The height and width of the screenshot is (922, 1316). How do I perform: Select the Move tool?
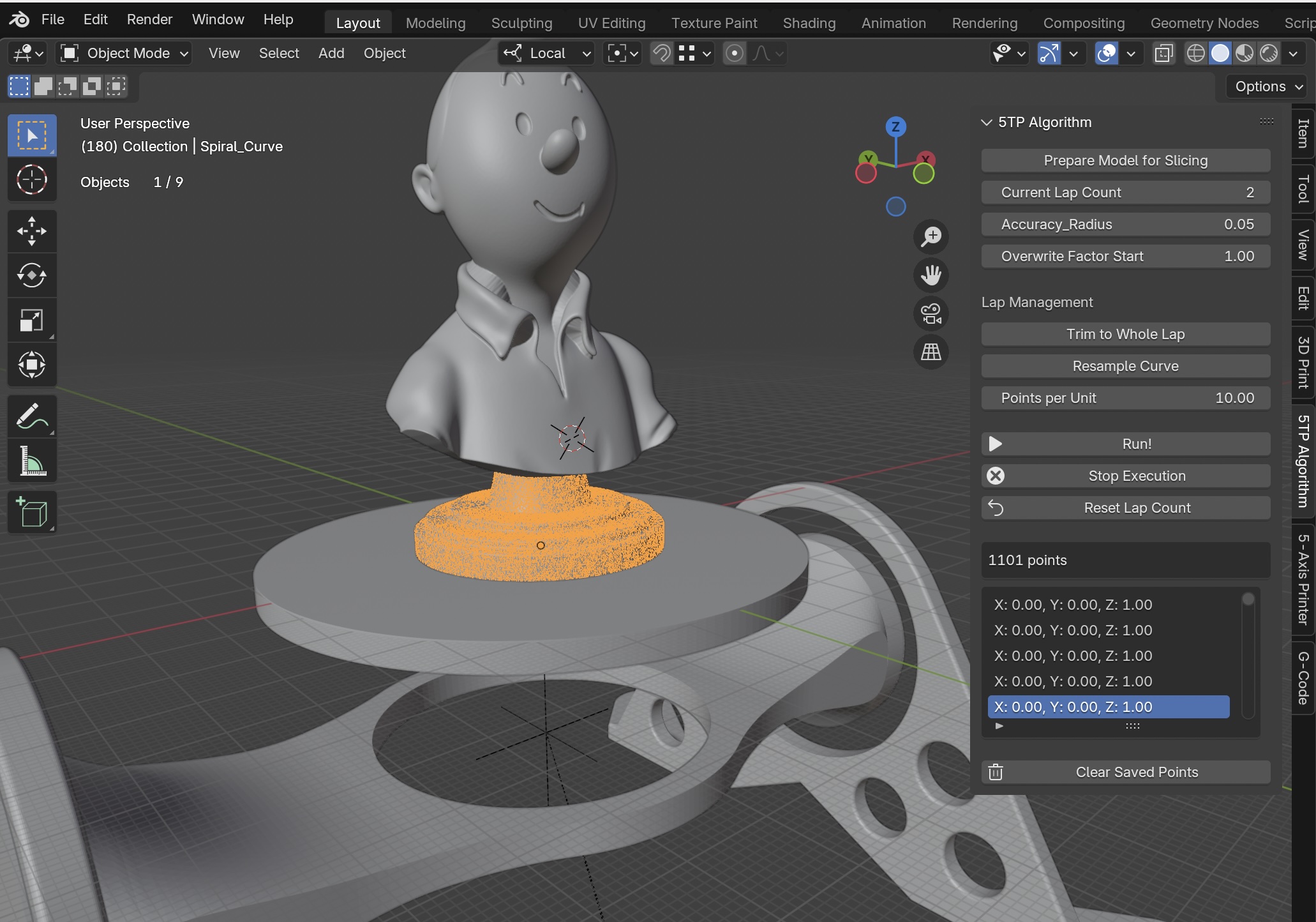coord(32,231)
